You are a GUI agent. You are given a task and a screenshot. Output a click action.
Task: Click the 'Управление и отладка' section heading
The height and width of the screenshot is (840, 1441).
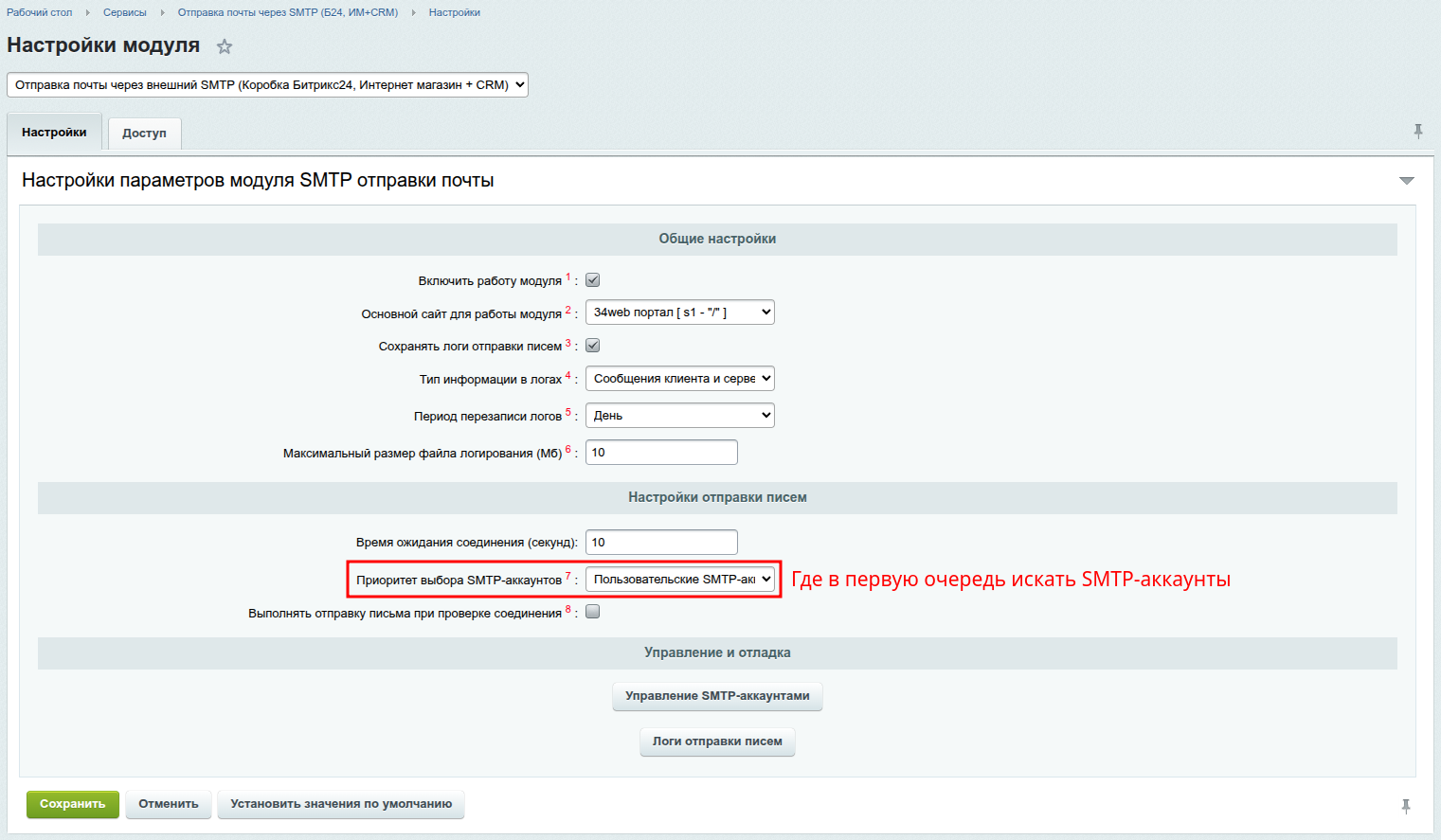(x=717, y=652)
